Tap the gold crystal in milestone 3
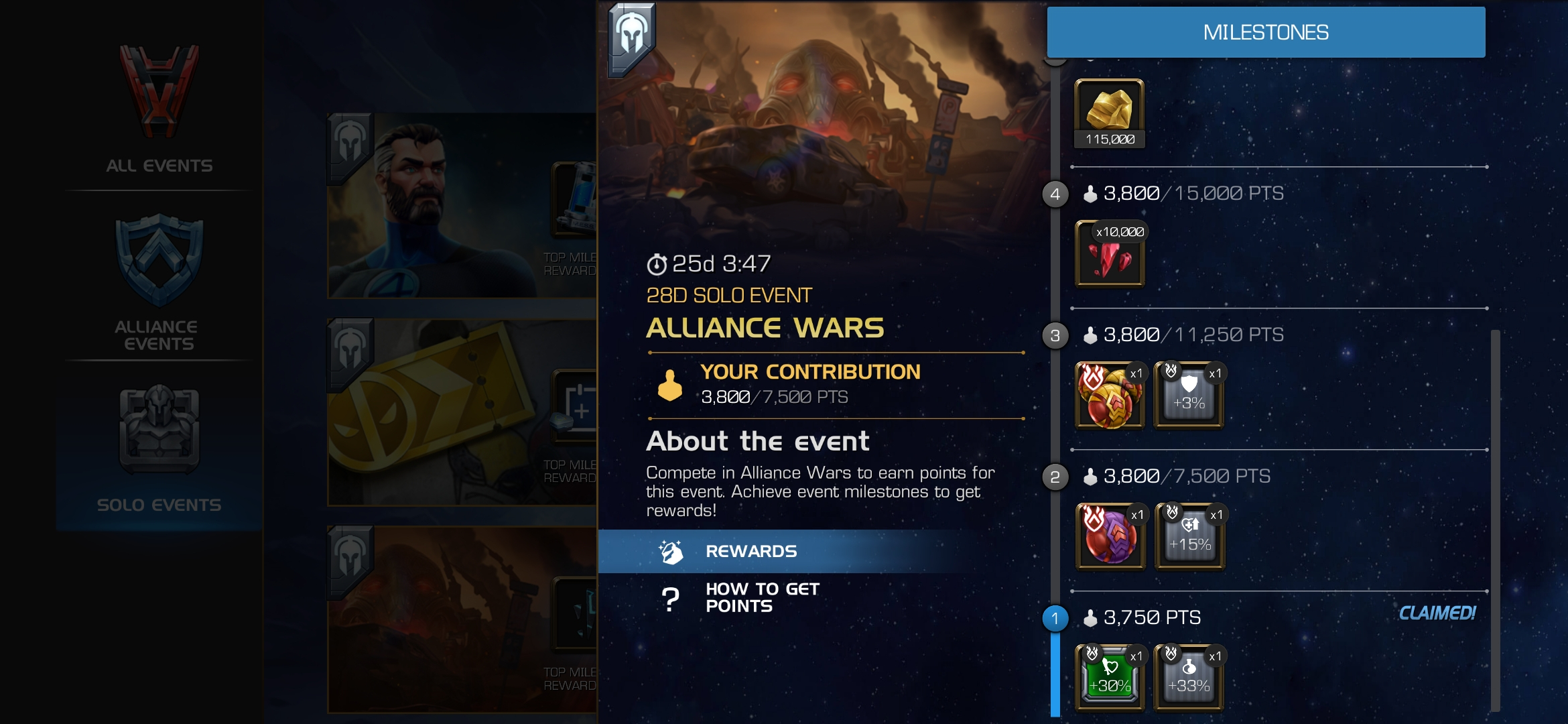Screen dimensions: 1568x724 pyautogui.click(x=1110, y=395)
